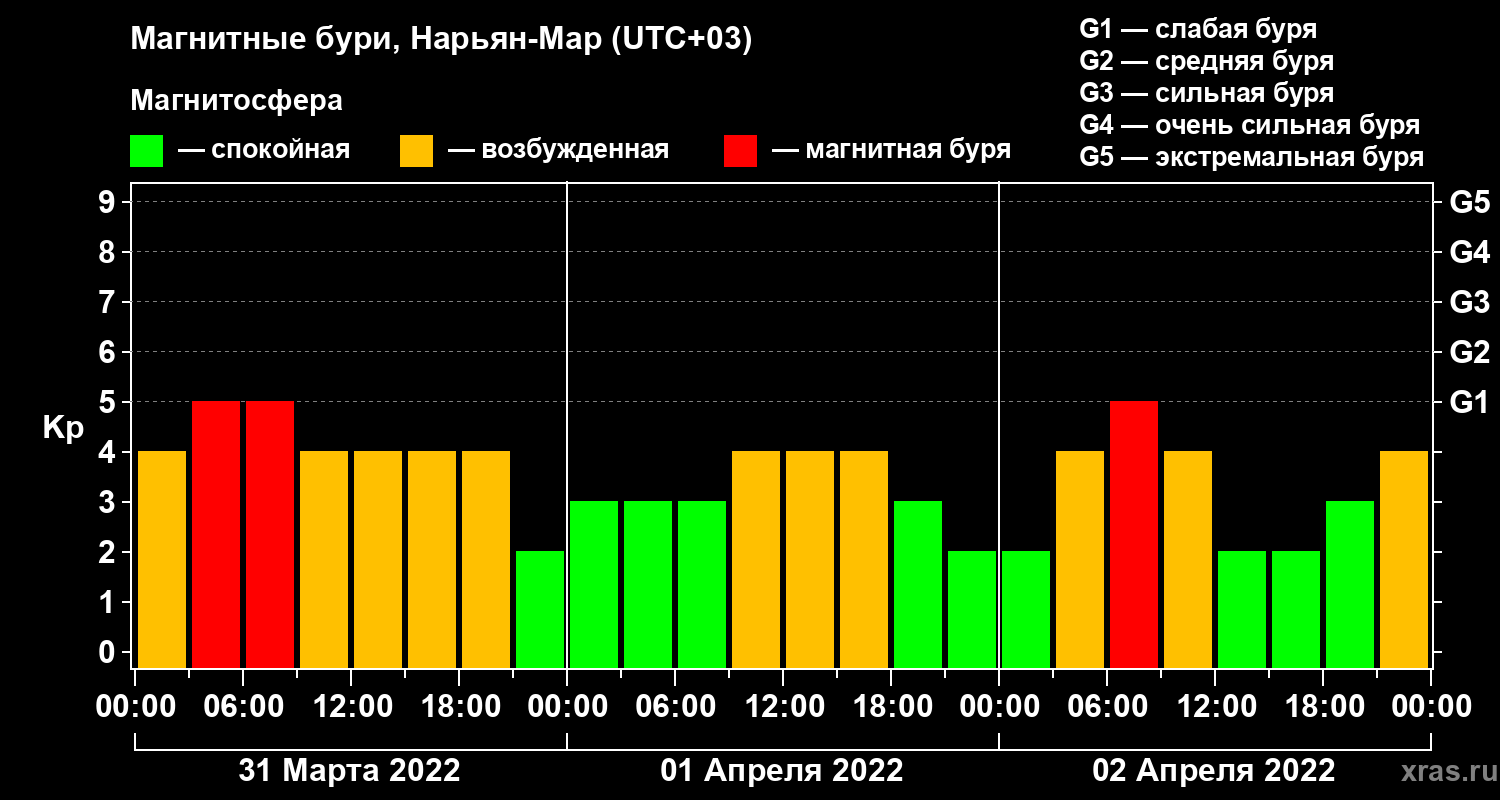This screenshot has height=800, width=1500.
Task: Click the 'Магнитосфера' heading
Action: point(237,101)
